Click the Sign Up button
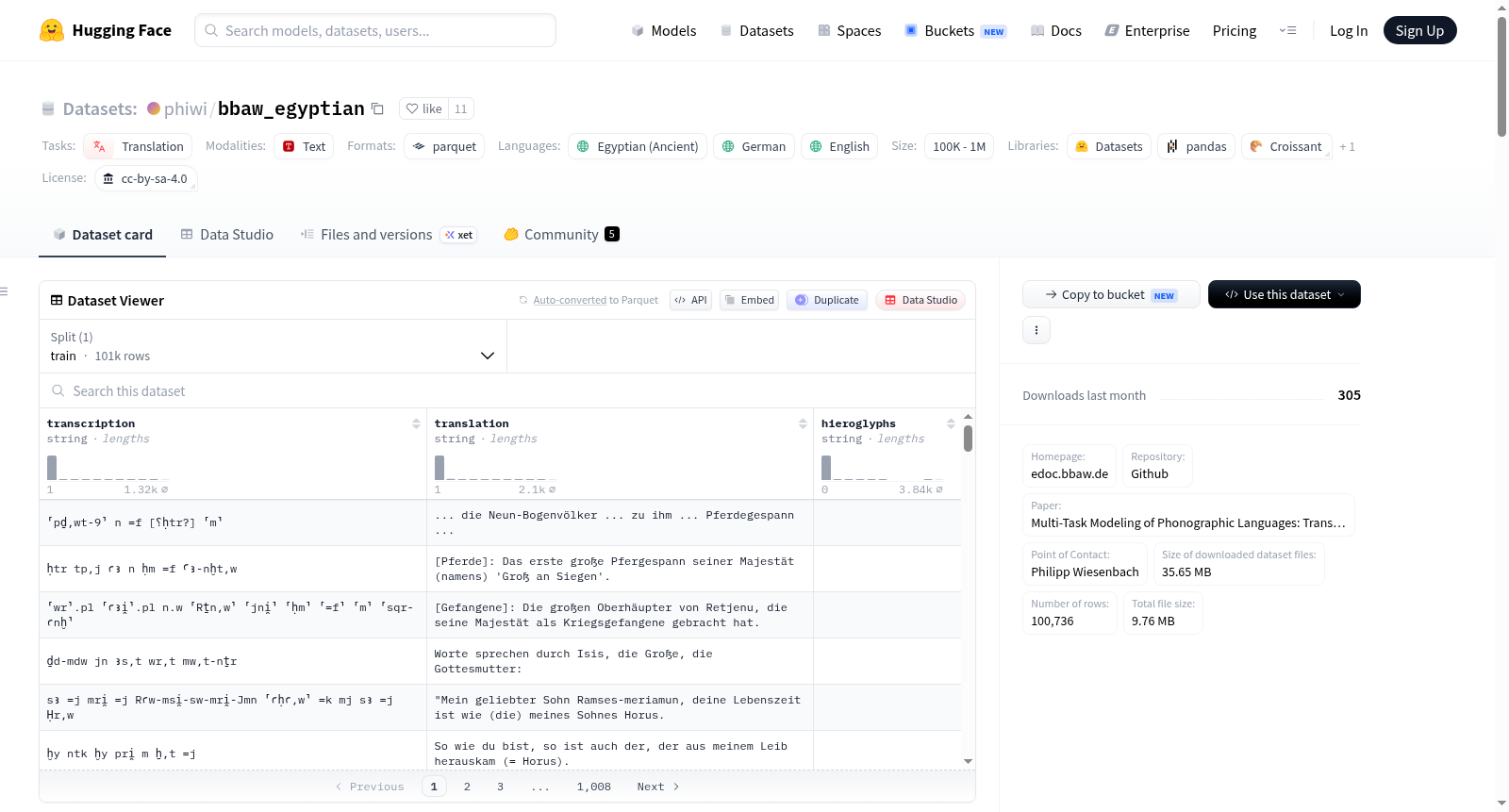 coord(1419,30)
